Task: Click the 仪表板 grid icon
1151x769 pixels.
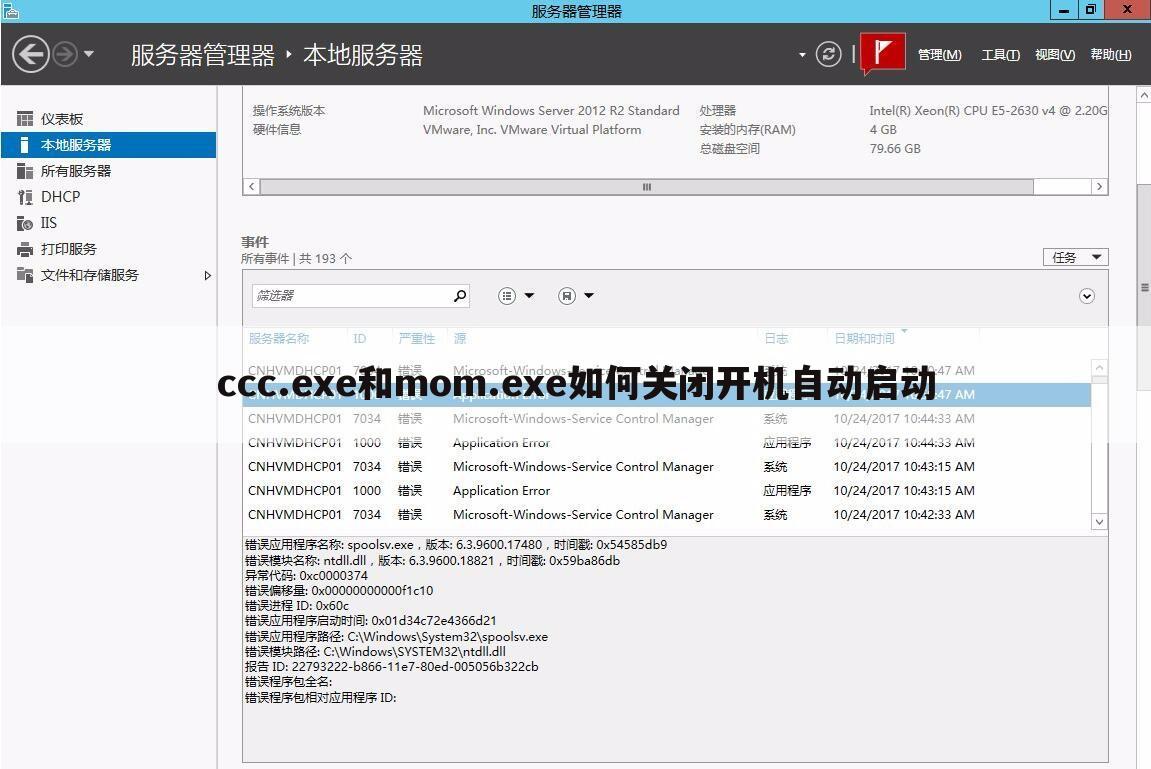Action: tap(25, 119)
